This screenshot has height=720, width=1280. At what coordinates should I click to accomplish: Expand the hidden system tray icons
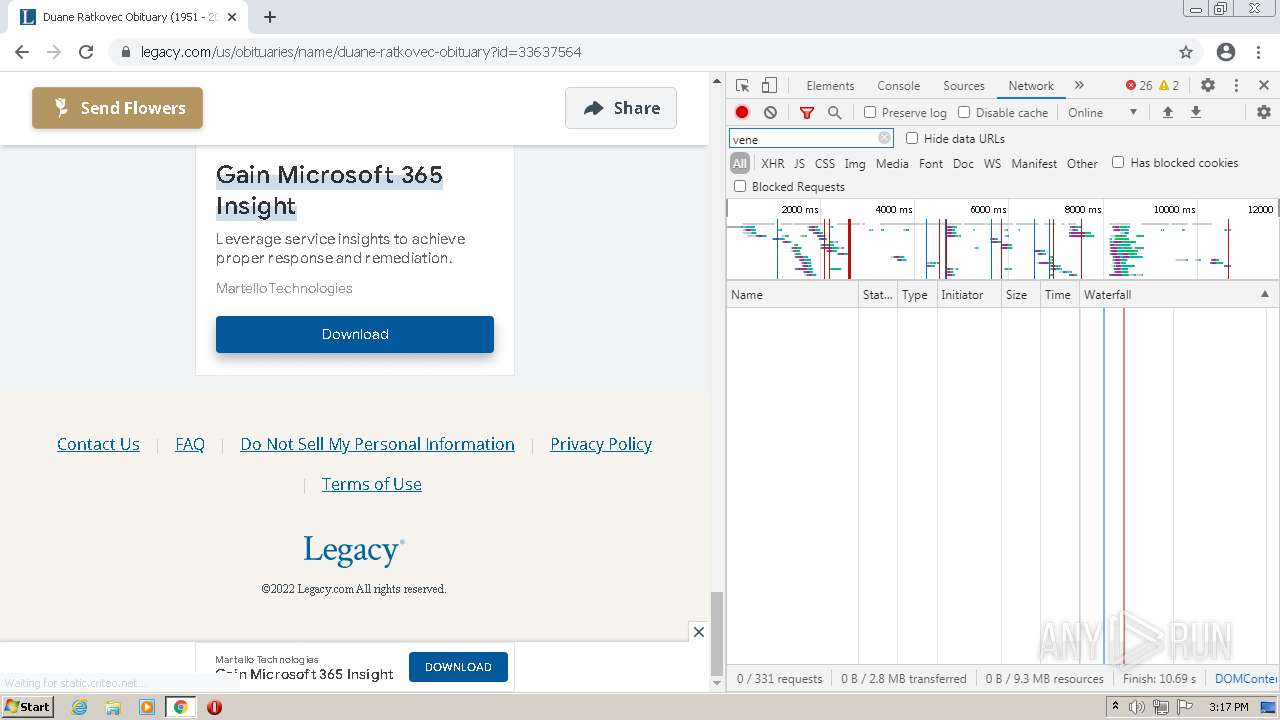pos(1115,707)
